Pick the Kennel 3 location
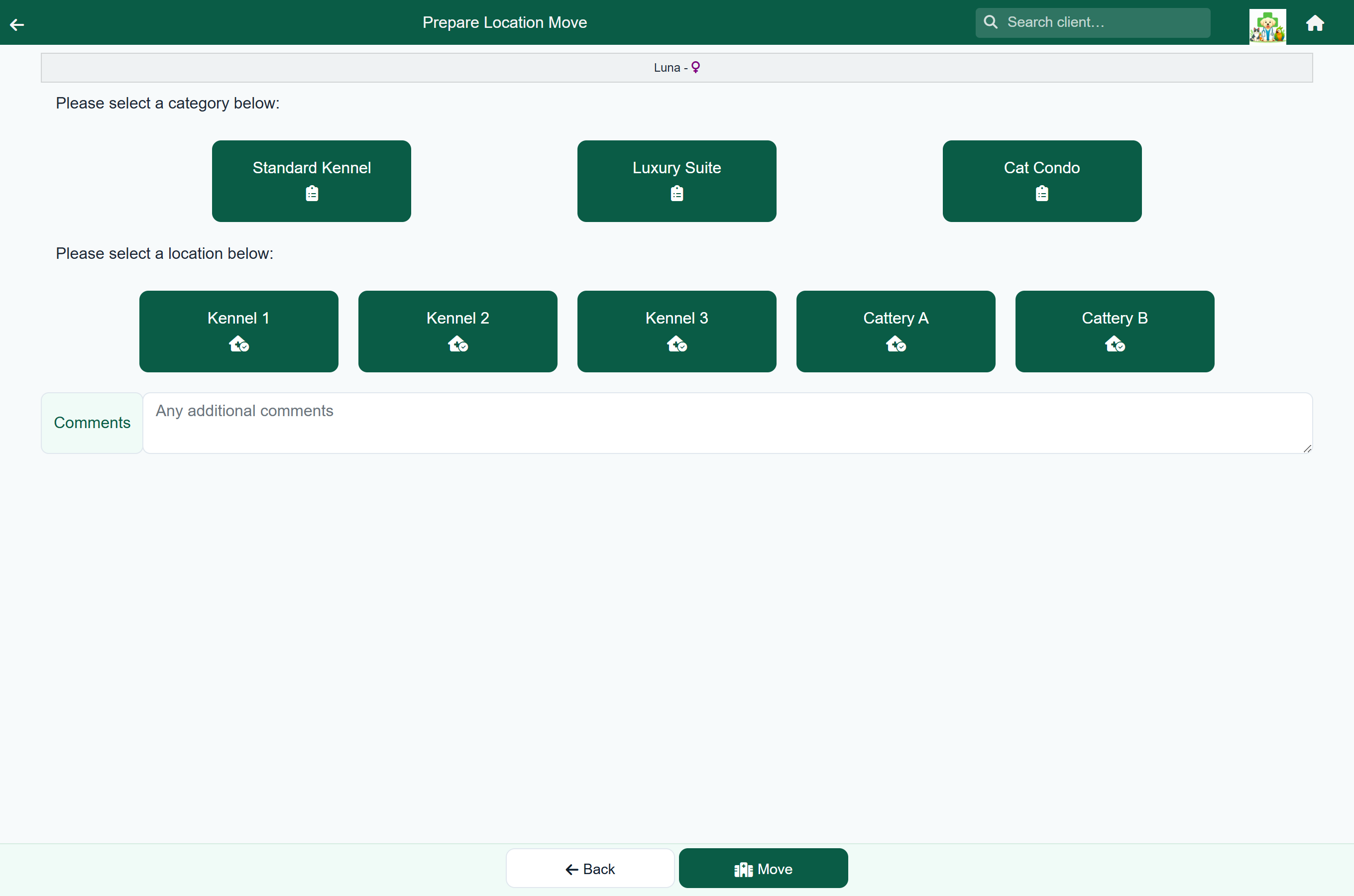This screenshot has height=896, width=1354. 677,332
